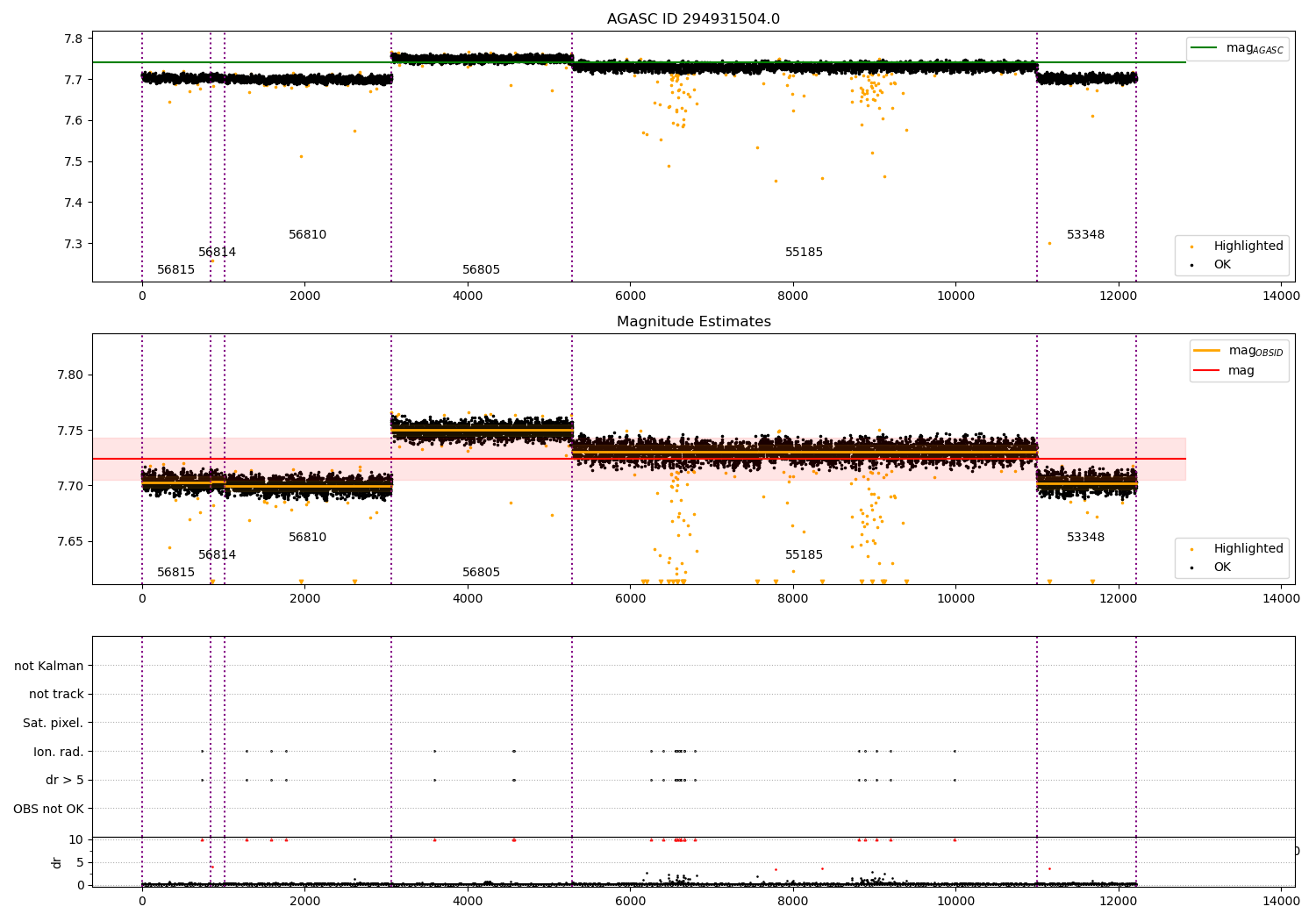Viewport: 1316px width, 921px height.
Task: Click the 7.3 y-axis tick label
Action: pos(73,245)
